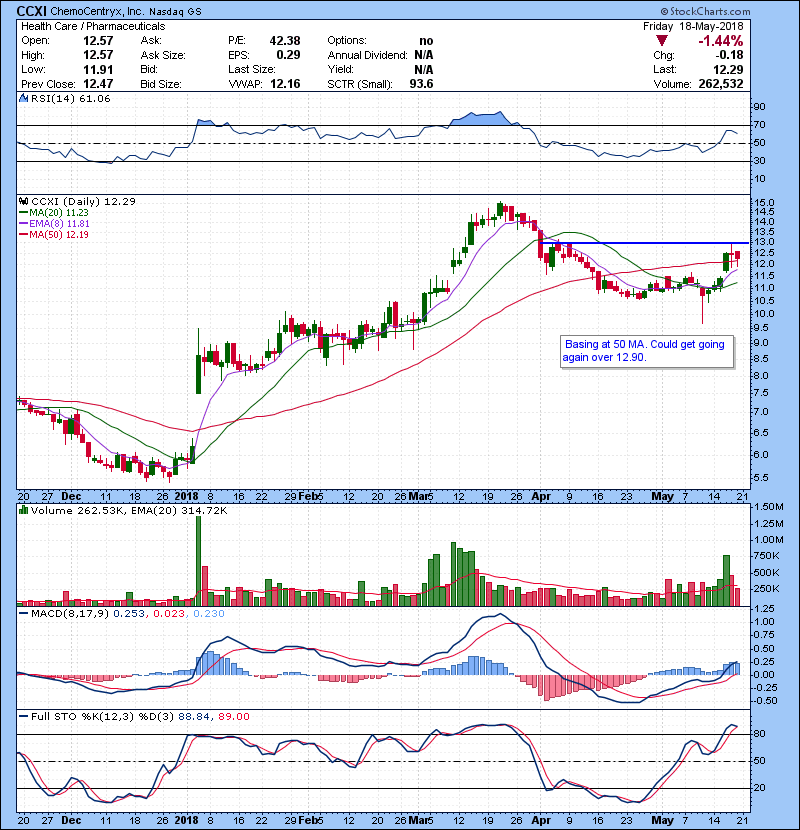
Task: Click the Health Care / Pharmaceuticals sector text
Action: [93, 26]
